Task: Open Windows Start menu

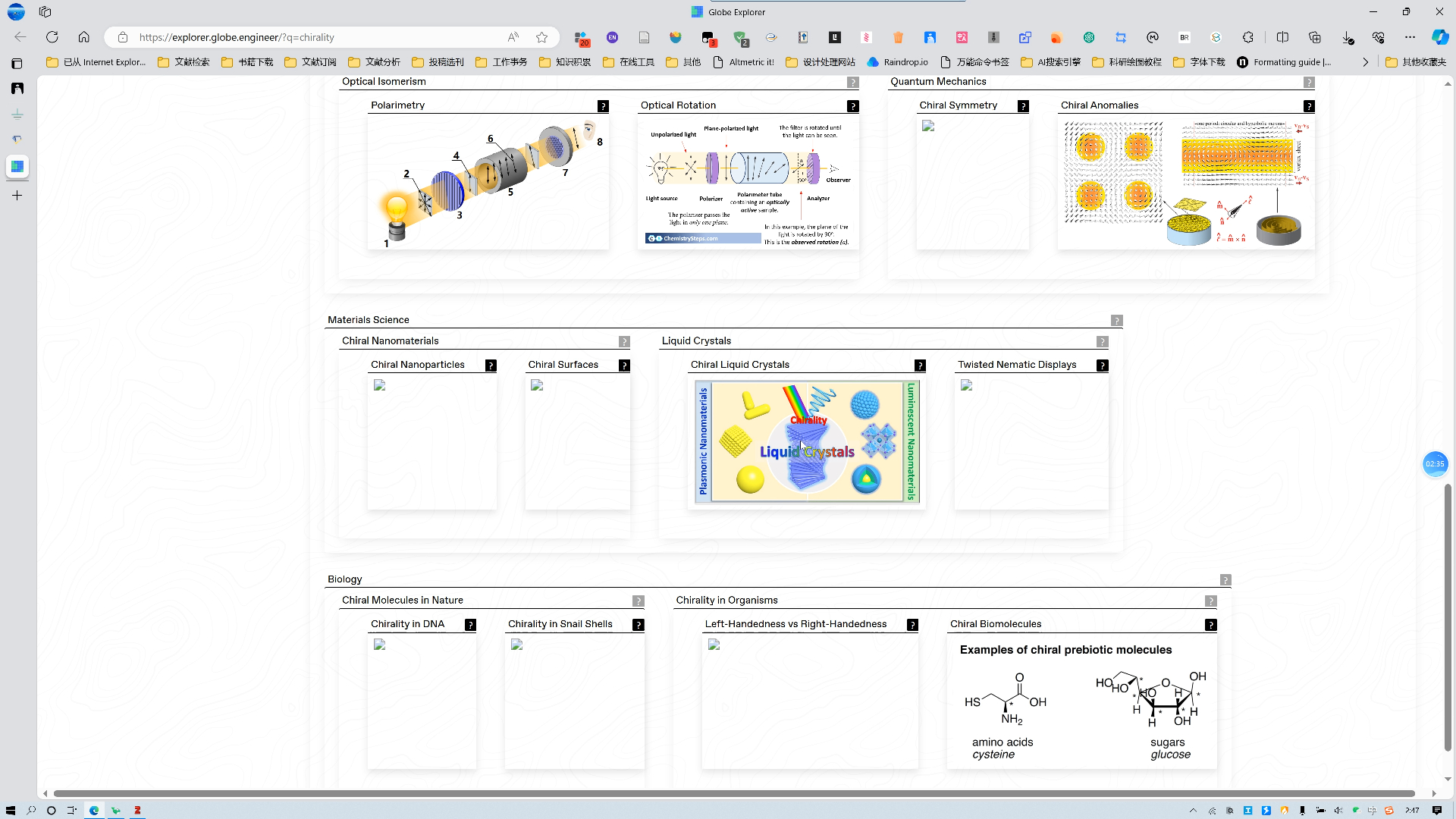Action: tap(11, 811)
